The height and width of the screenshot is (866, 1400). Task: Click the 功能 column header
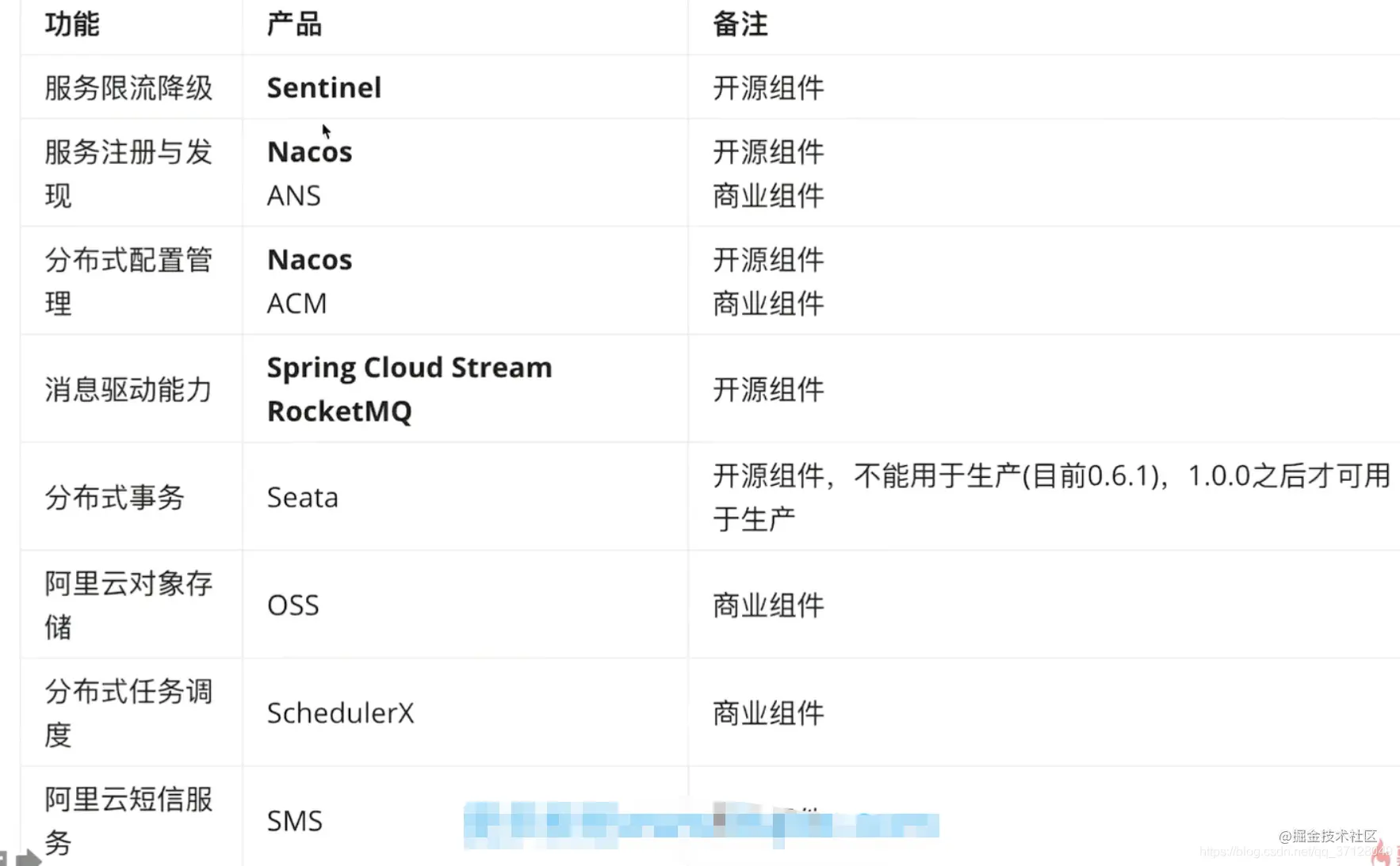tap(72, 25)
